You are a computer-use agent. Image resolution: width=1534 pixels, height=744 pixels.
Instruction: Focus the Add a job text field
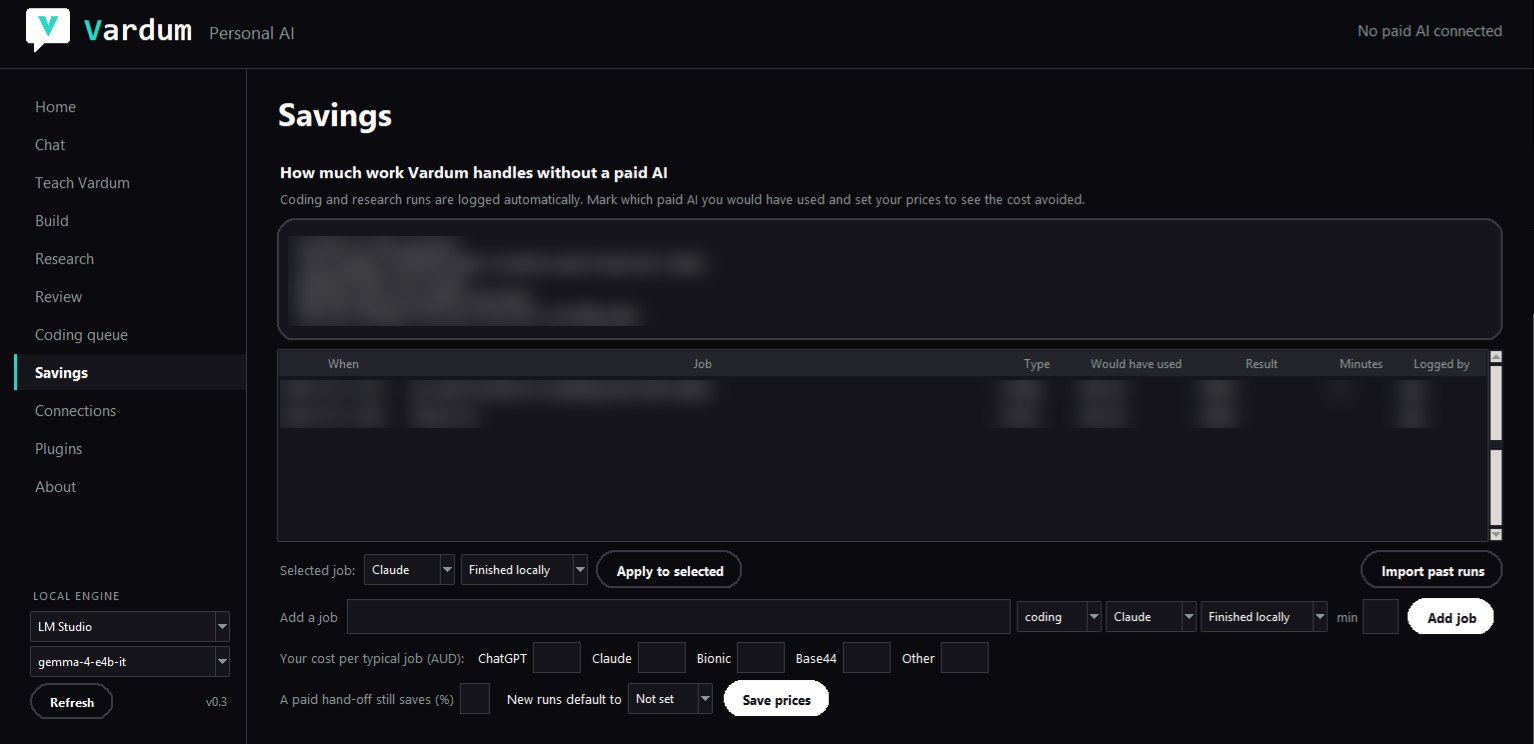(x=679, y=617)
